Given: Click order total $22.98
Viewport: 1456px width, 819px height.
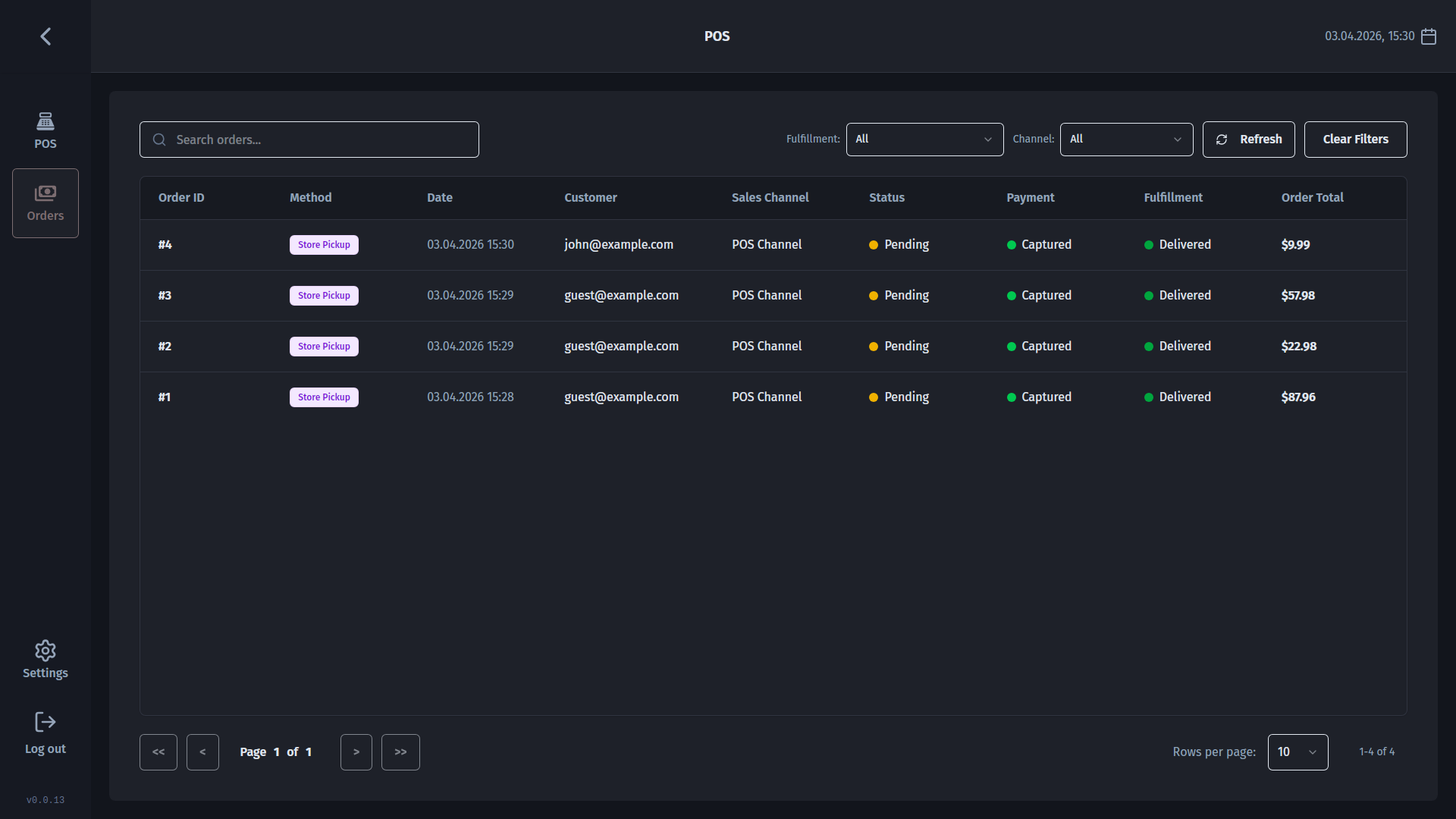Looking at the screenshot, I should point(1299,347).
